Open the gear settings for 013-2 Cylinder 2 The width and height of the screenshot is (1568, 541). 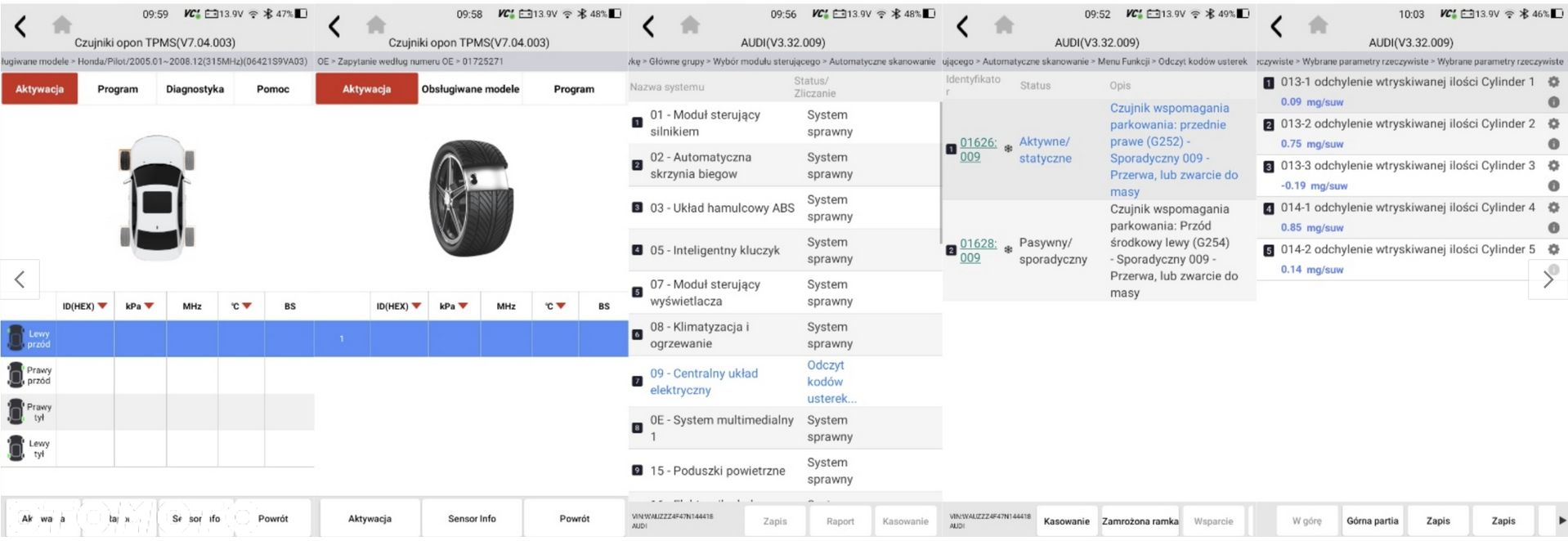pyautogui.click(x=1553, y=123)
